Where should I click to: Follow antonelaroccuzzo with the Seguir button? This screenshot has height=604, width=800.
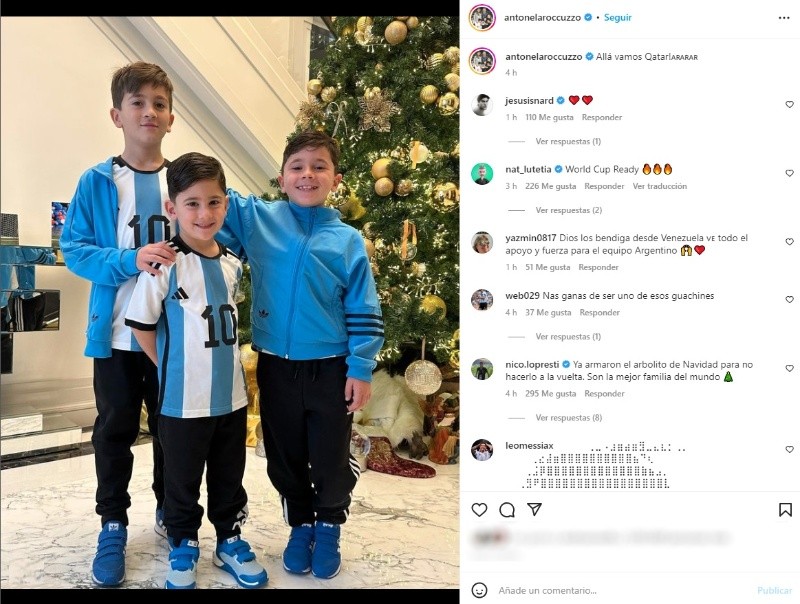pos(617,17)
